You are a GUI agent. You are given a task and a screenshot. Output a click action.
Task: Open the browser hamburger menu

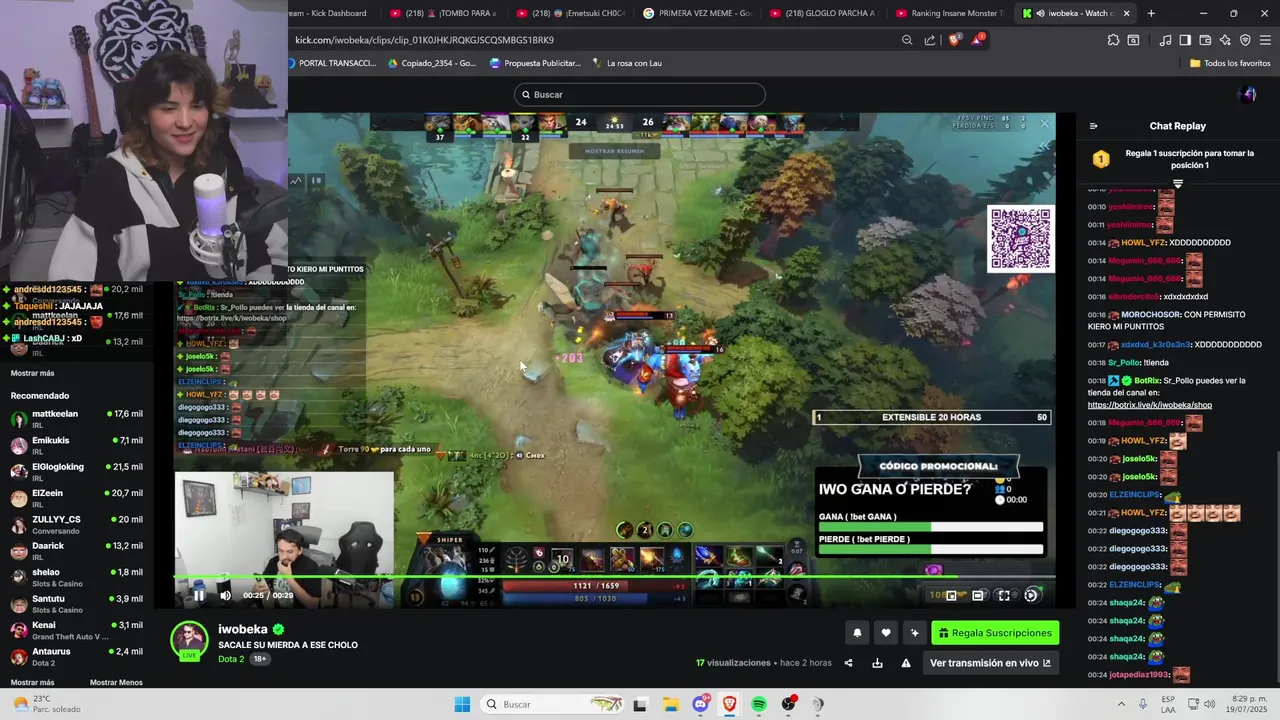pyautogui.click(x=1266, y=40)
